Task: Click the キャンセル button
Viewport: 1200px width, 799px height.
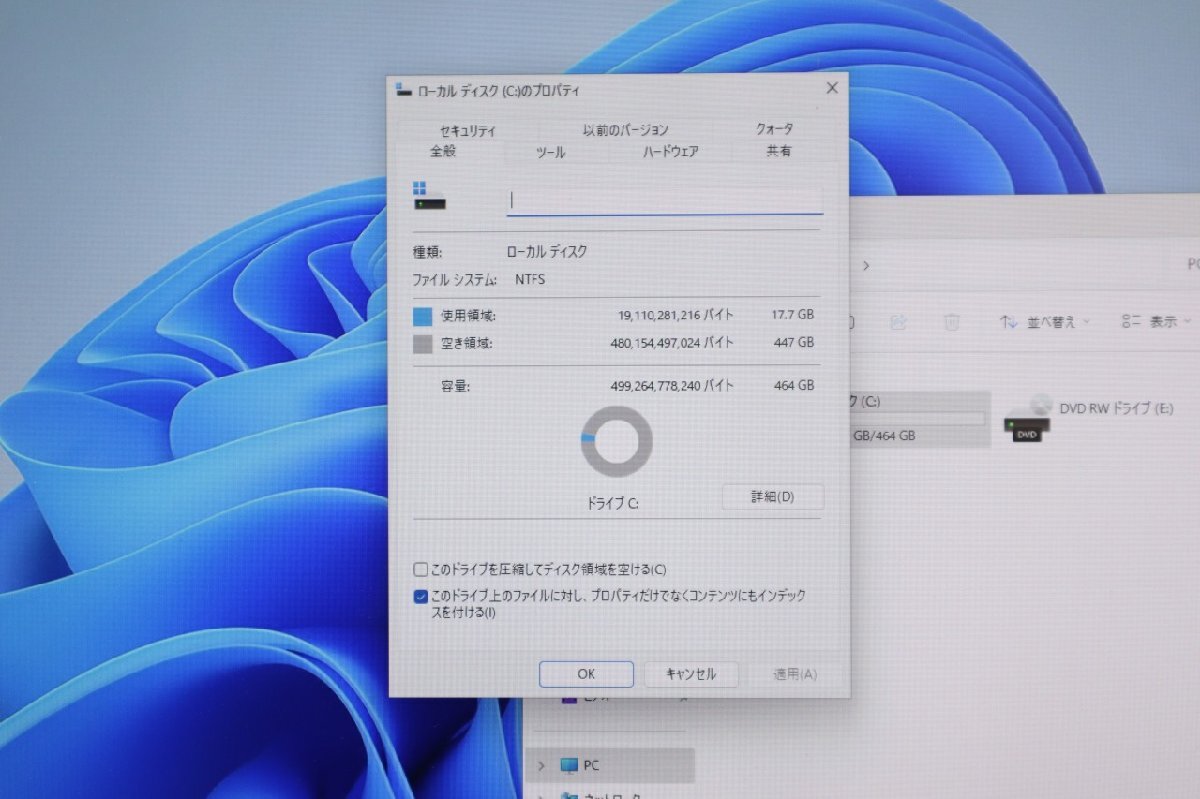Action: [x=691, y=674]
